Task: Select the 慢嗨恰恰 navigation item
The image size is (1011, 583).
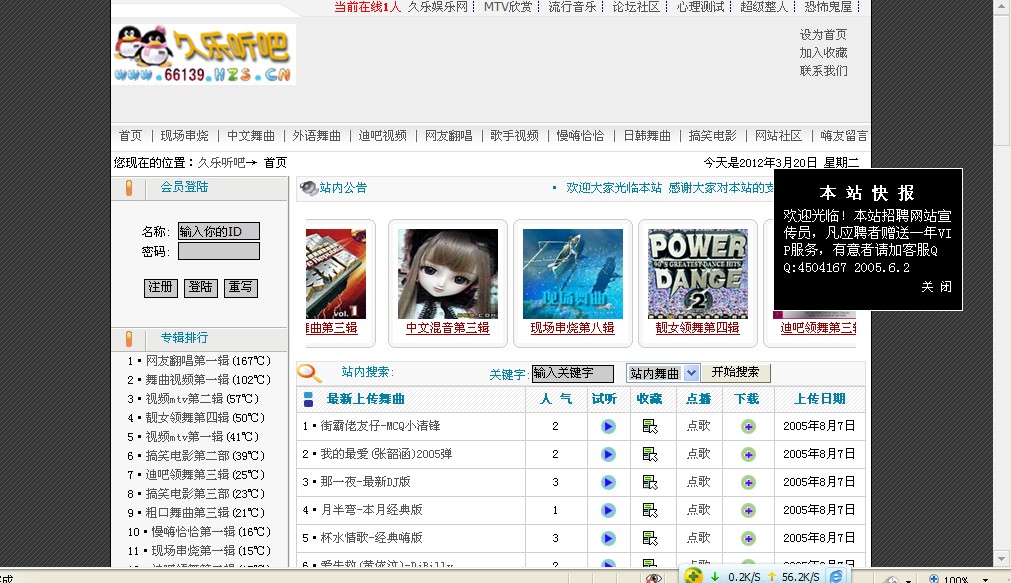Action: tap(580, 135)
